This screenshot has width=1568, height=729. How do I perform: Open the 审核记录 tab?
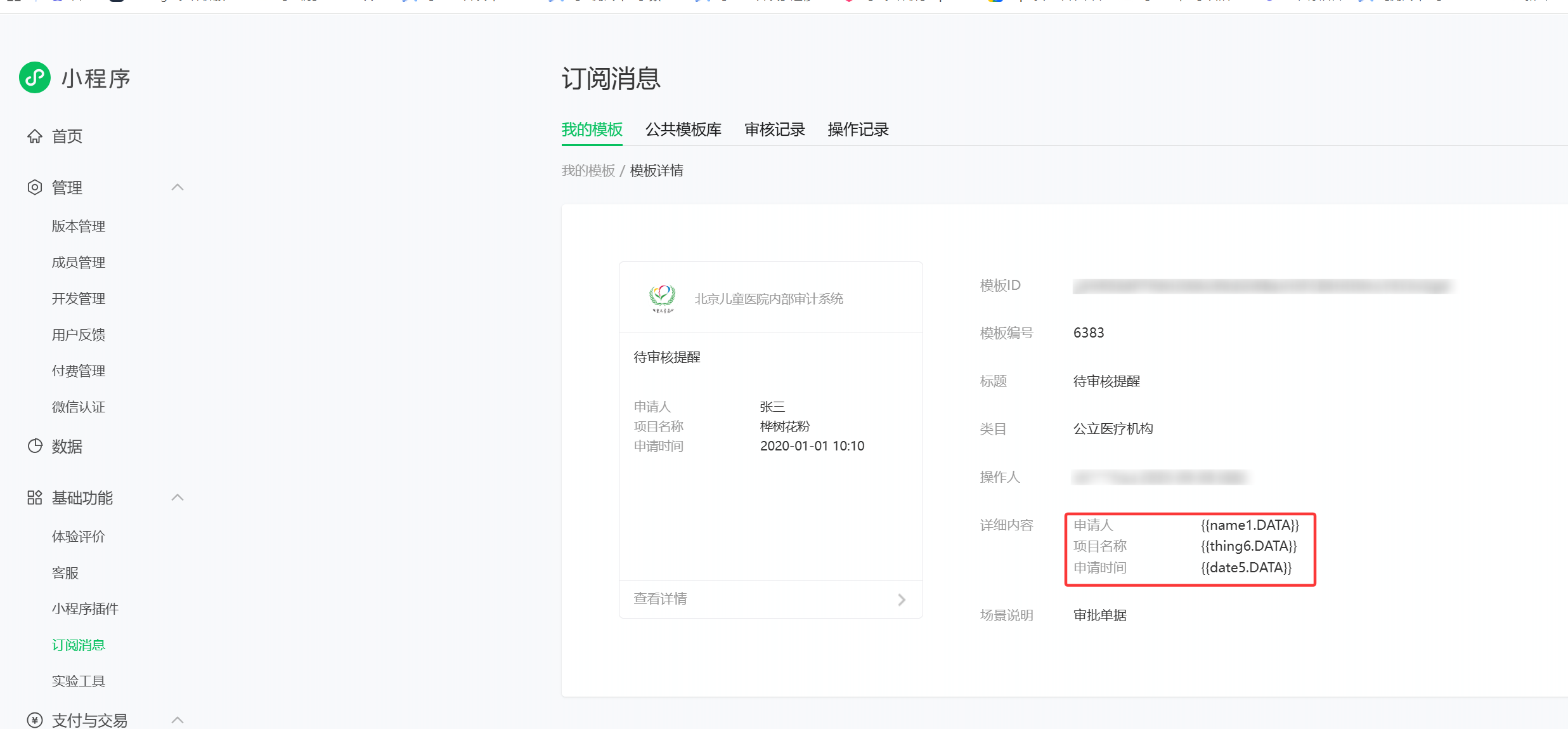click(774, 129)
